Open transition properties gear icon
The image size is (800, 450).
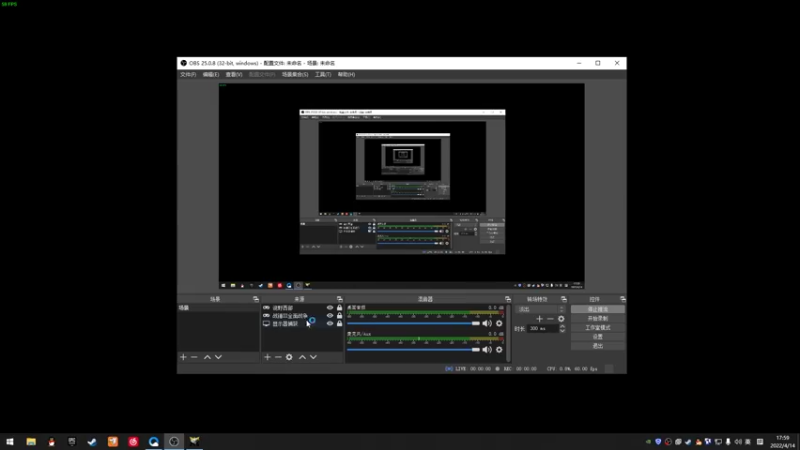(x=561, y=319)
